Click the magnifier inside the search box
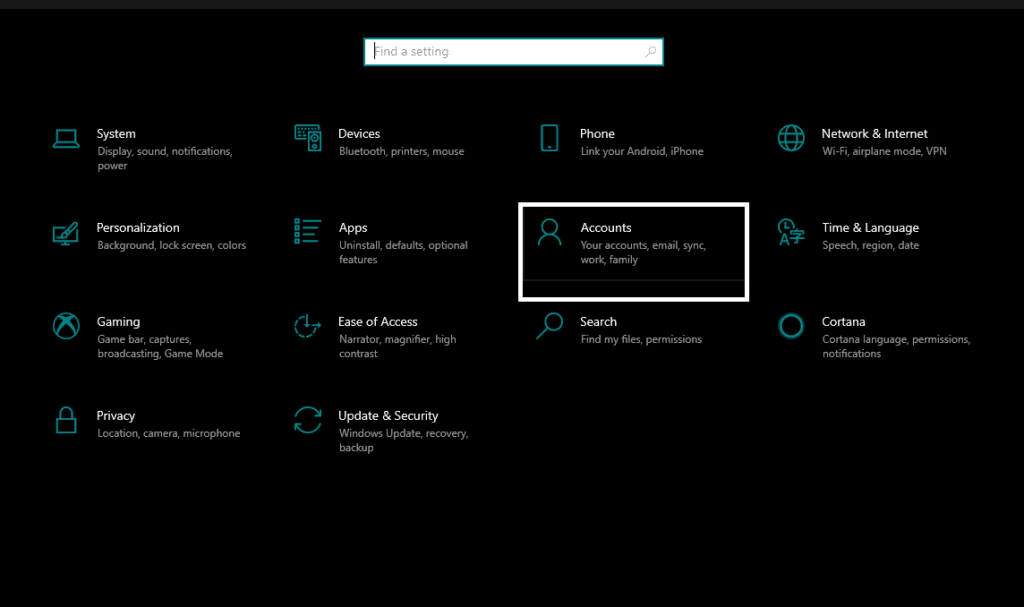Image resolution: width=1024 pixels, height=607 pixels. (x=650, y=52)
